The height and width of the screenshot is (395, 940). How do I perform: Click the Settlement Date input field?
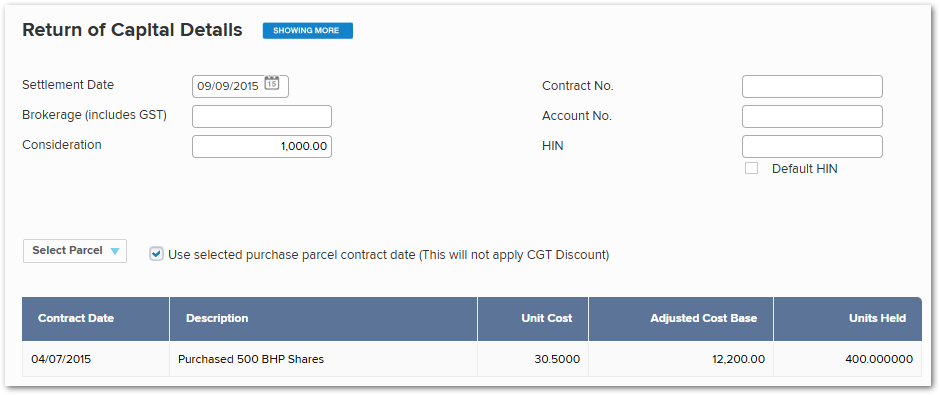point(240,86)
